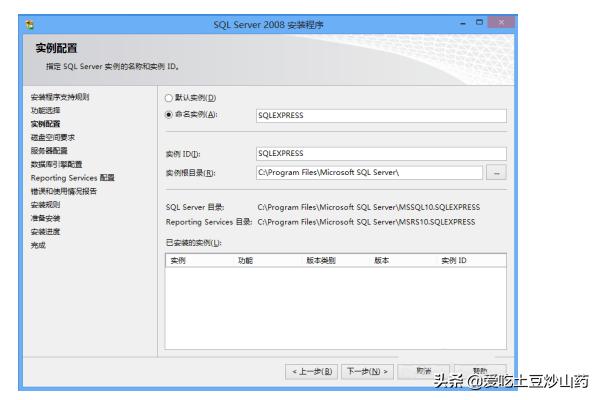Click the 取消 cancel button

pyautogui.click(x=424, y=371)
